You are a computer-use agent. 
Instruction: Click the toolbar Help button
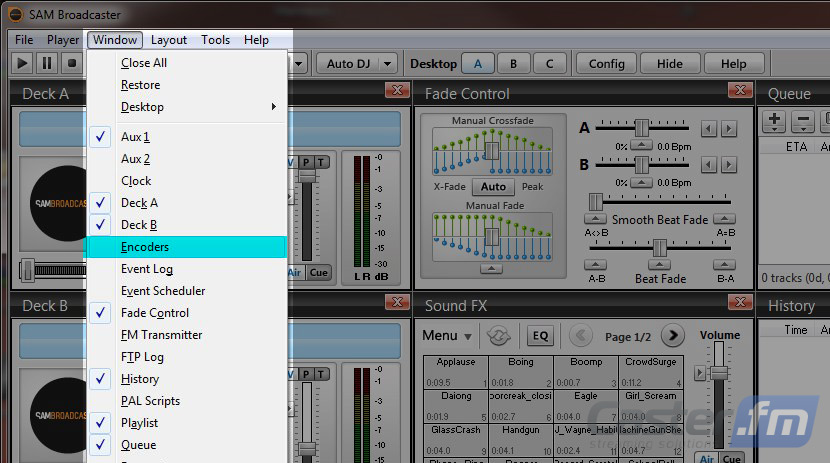(x=734, y=63)
